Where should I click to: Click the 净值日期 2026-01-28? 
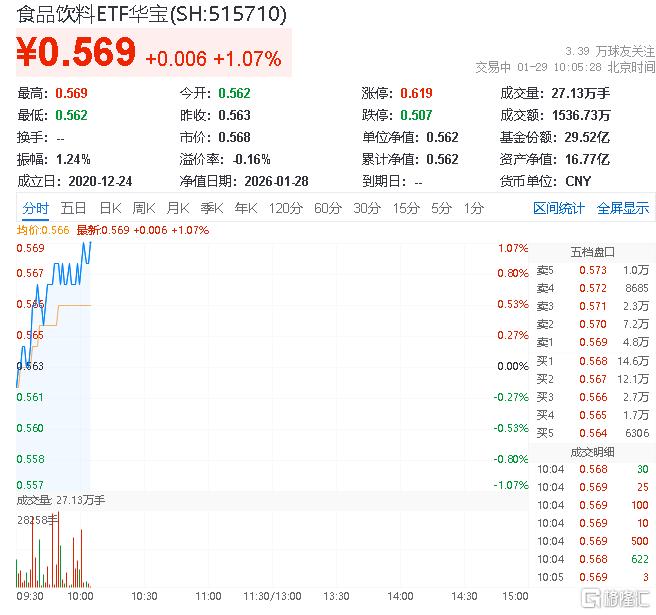276,181
